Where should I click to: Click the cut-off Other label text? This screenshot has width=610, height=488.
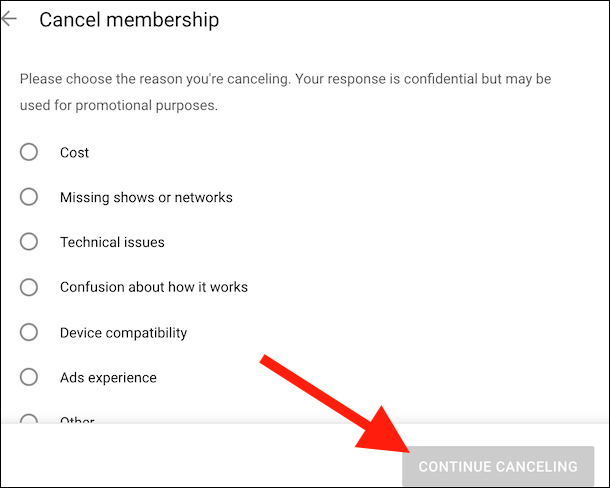pyautogui.click(x=77, y=420)
